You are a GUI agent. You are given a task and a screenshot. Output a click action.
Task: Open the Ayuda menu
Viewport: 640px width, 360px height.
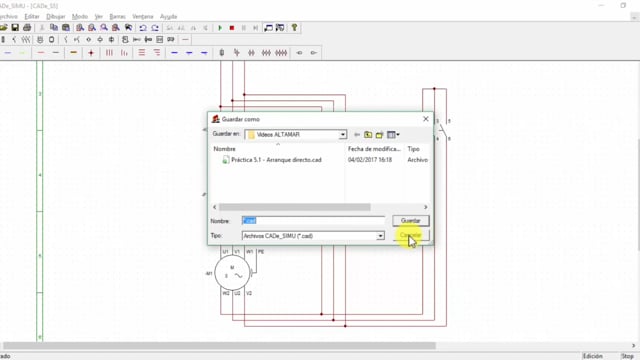(169, 17)
